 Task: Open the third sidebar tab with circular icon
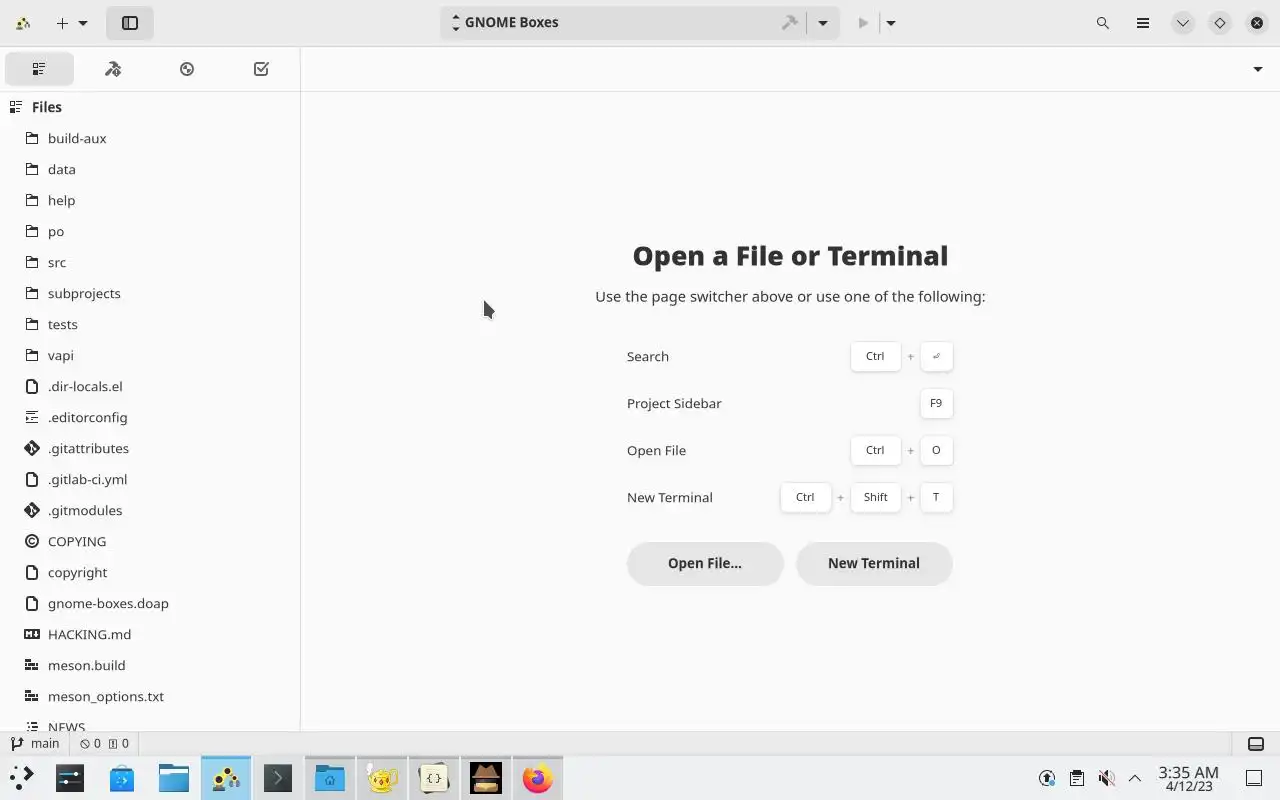pos(187,69)
